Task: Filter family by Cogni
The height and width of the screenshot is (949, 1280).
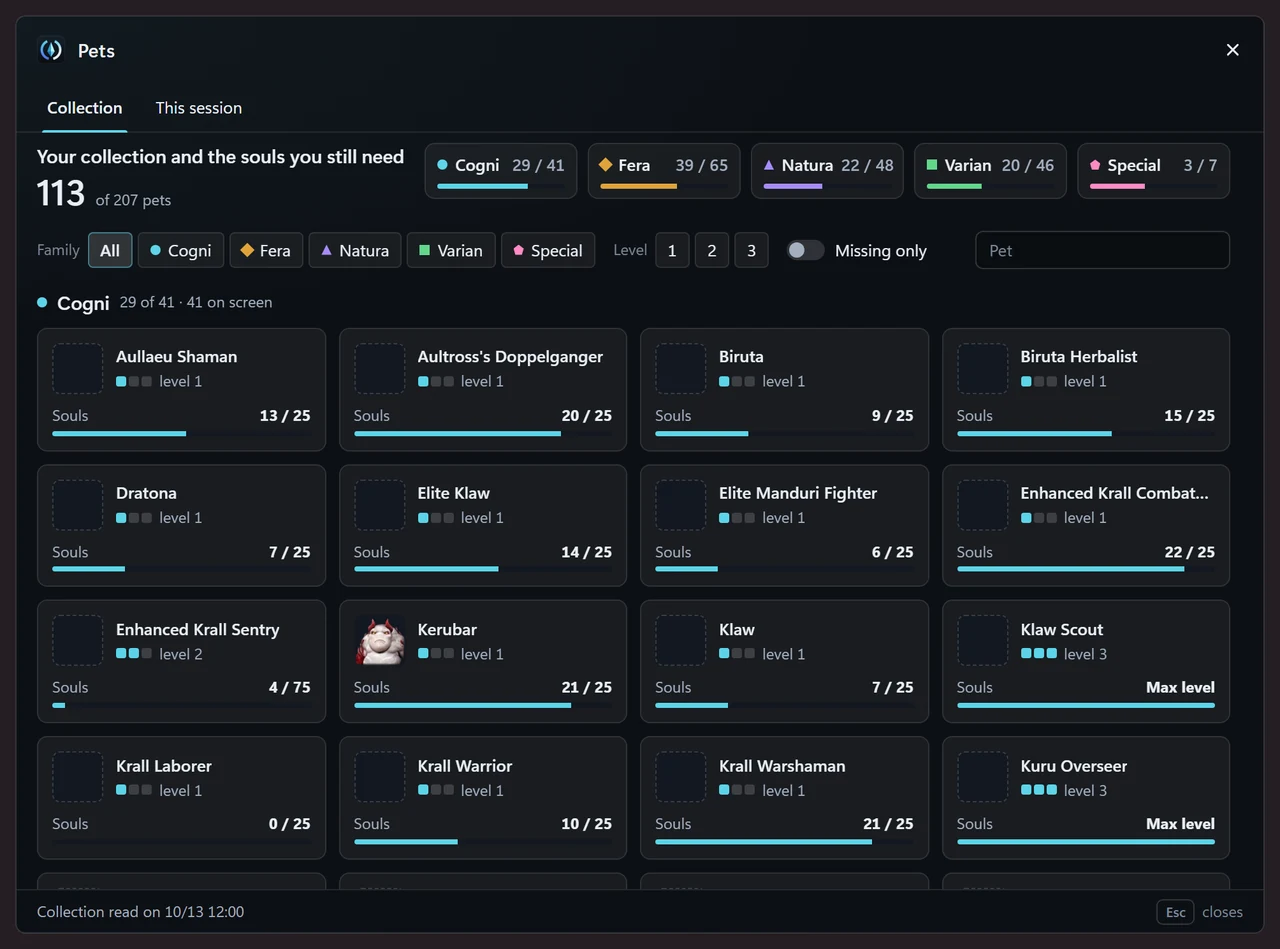Action: (x=181, y=250)
